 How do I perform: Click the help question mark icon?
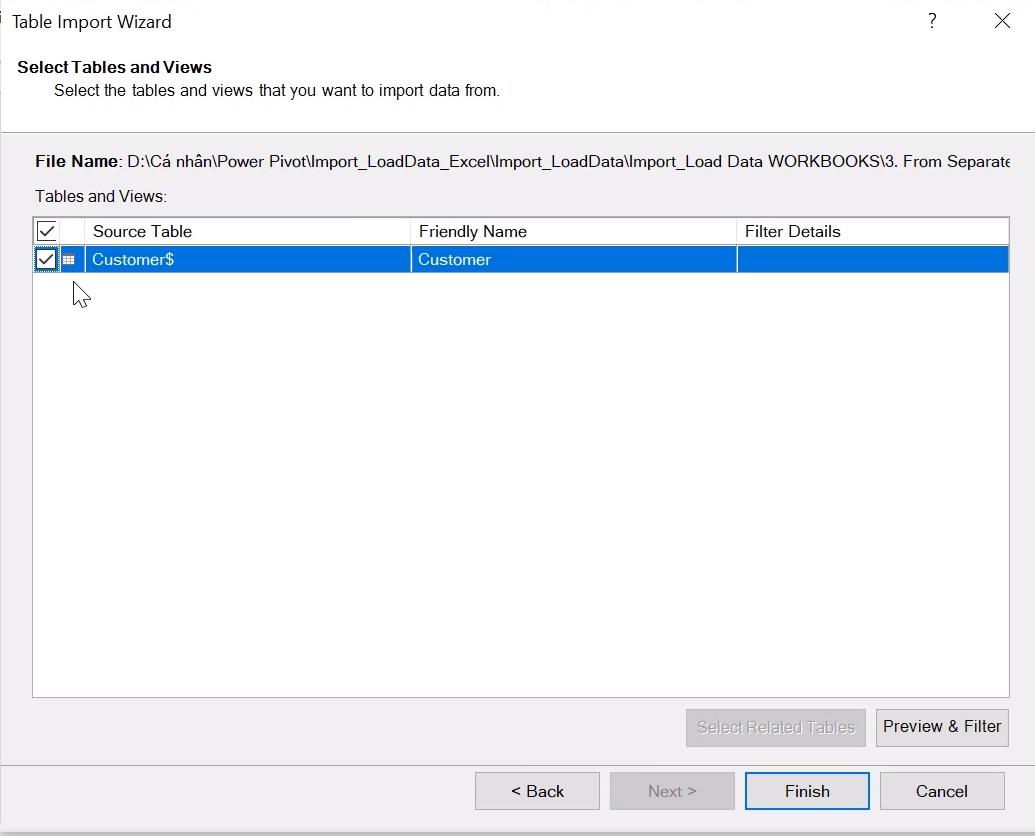click(932, 20)
